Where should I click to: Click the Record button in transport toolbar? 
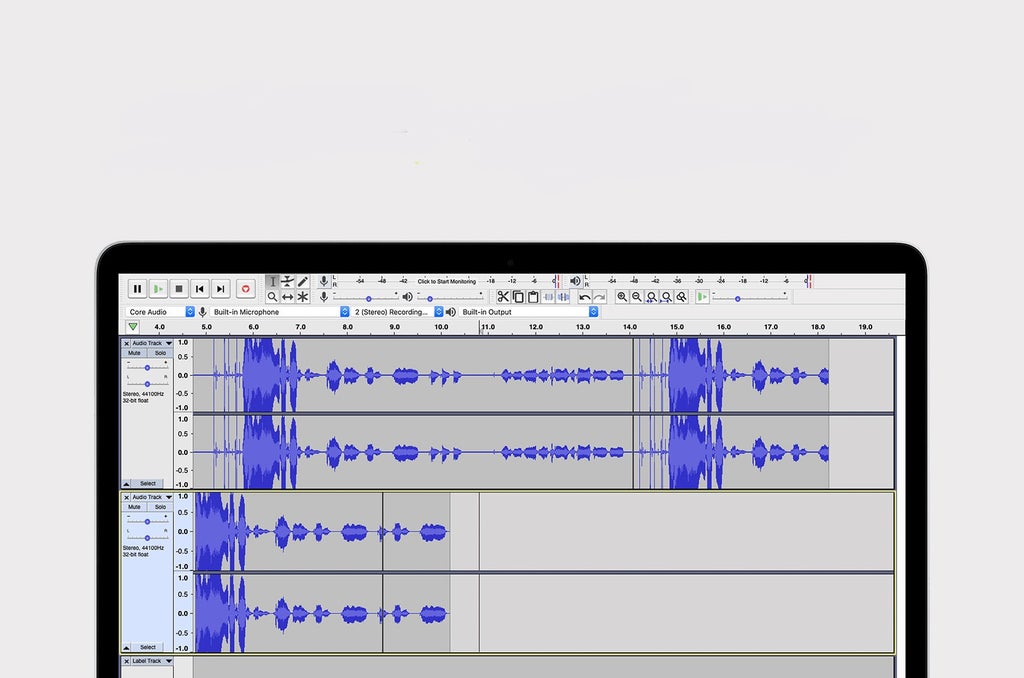click(245, 289)
